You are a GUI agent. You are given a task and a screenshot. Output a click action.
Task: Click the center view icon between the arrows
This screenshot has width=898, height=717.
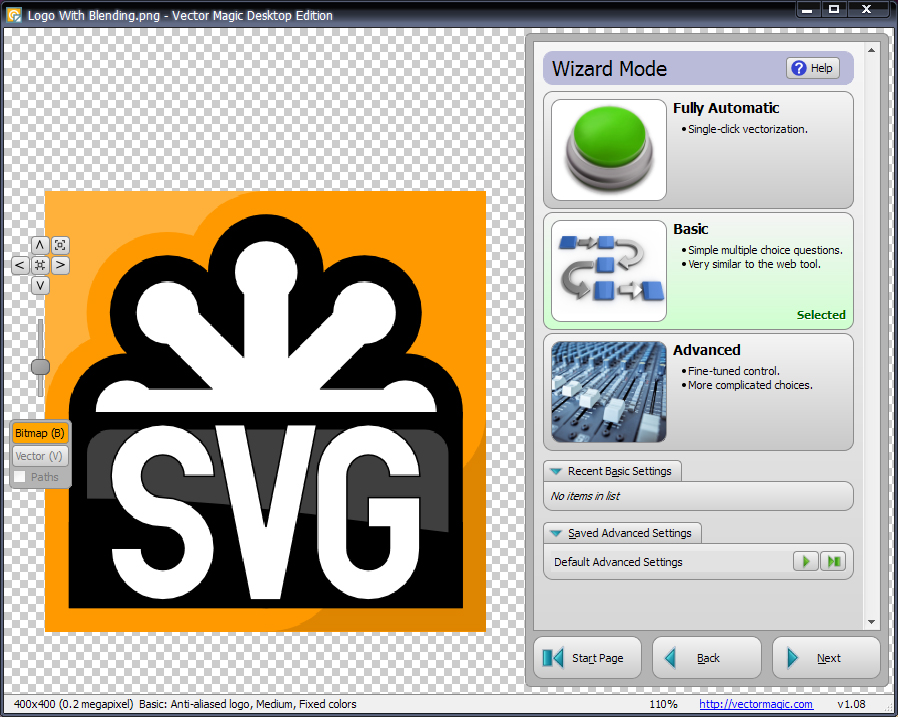pos(40,265)
